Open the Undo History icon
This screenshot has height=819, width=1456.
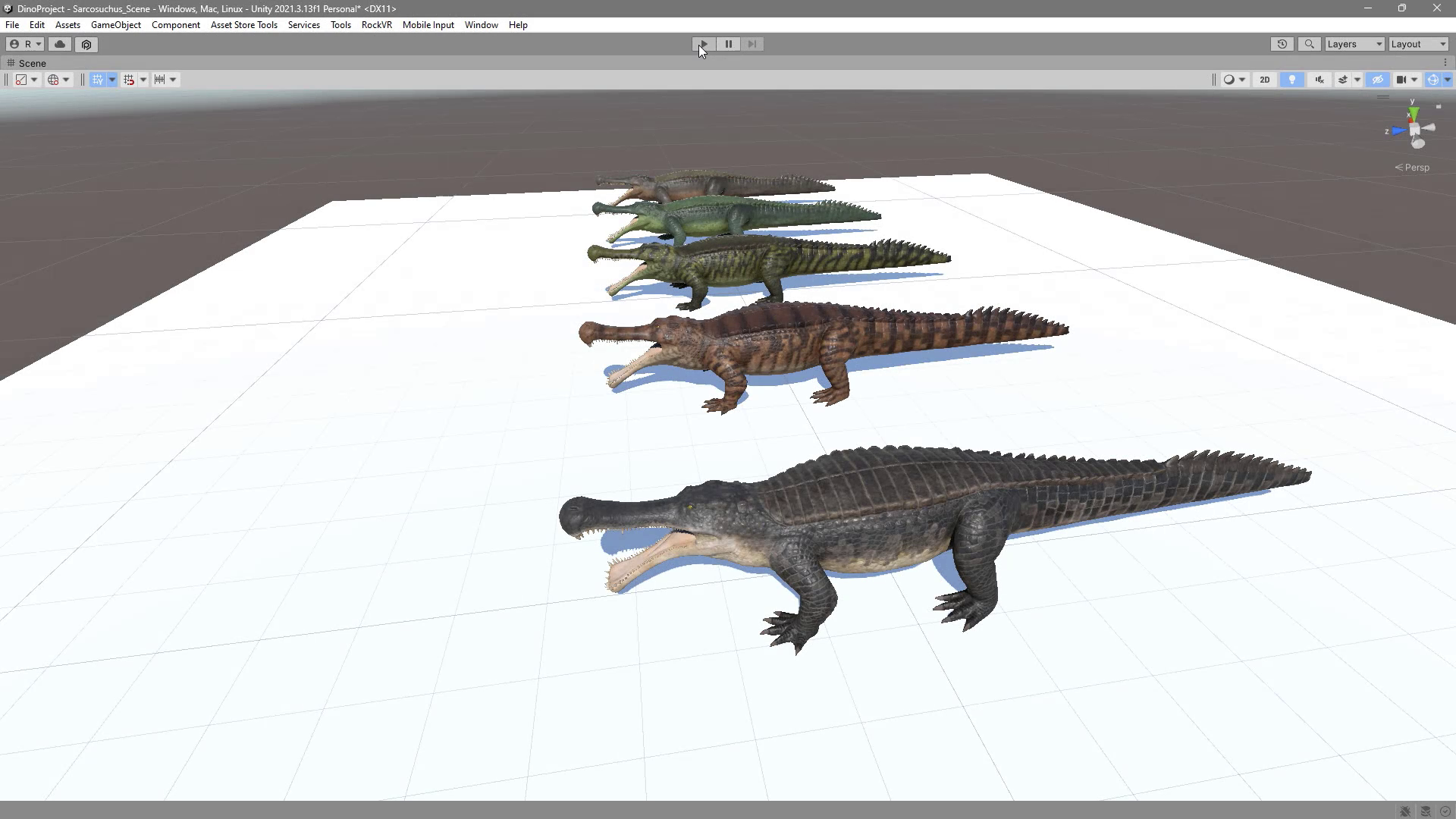(x=1282, y=44)
